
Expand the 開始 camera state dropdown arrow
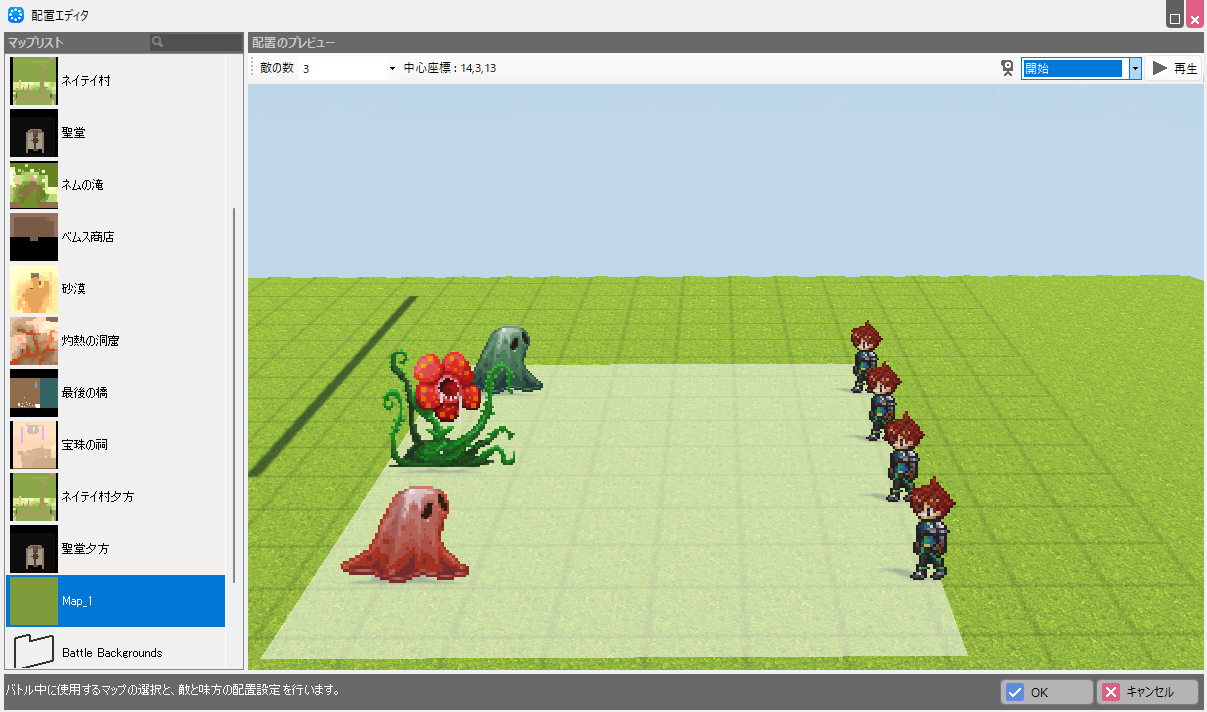click(1135, 68)
